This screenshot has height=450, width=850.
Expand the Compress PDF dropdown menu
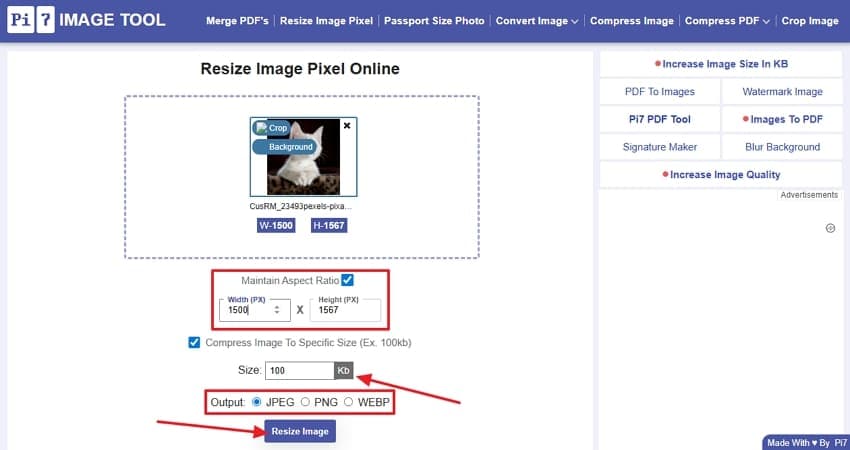pos(727,21)
